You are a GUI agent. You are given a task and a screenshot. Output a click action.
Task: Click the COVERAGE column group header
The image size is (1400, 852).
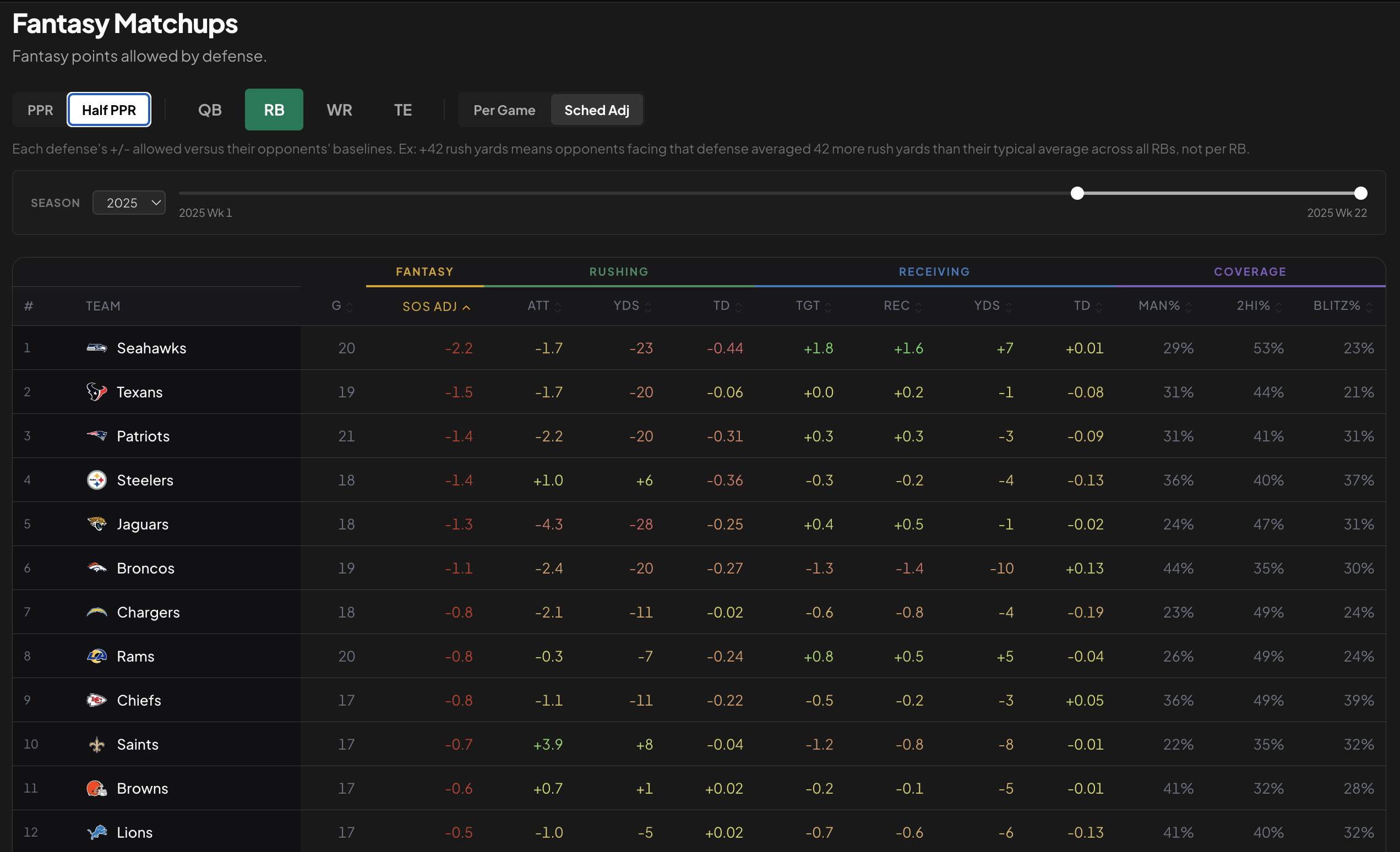point(1250,271)
